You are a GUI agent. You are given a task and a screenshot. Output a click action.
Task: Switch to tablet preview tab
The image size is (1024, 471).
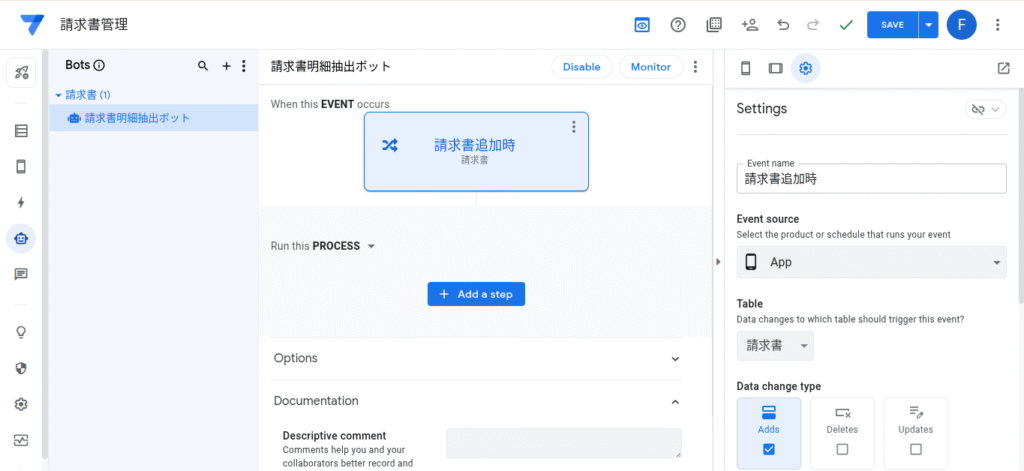775,68
